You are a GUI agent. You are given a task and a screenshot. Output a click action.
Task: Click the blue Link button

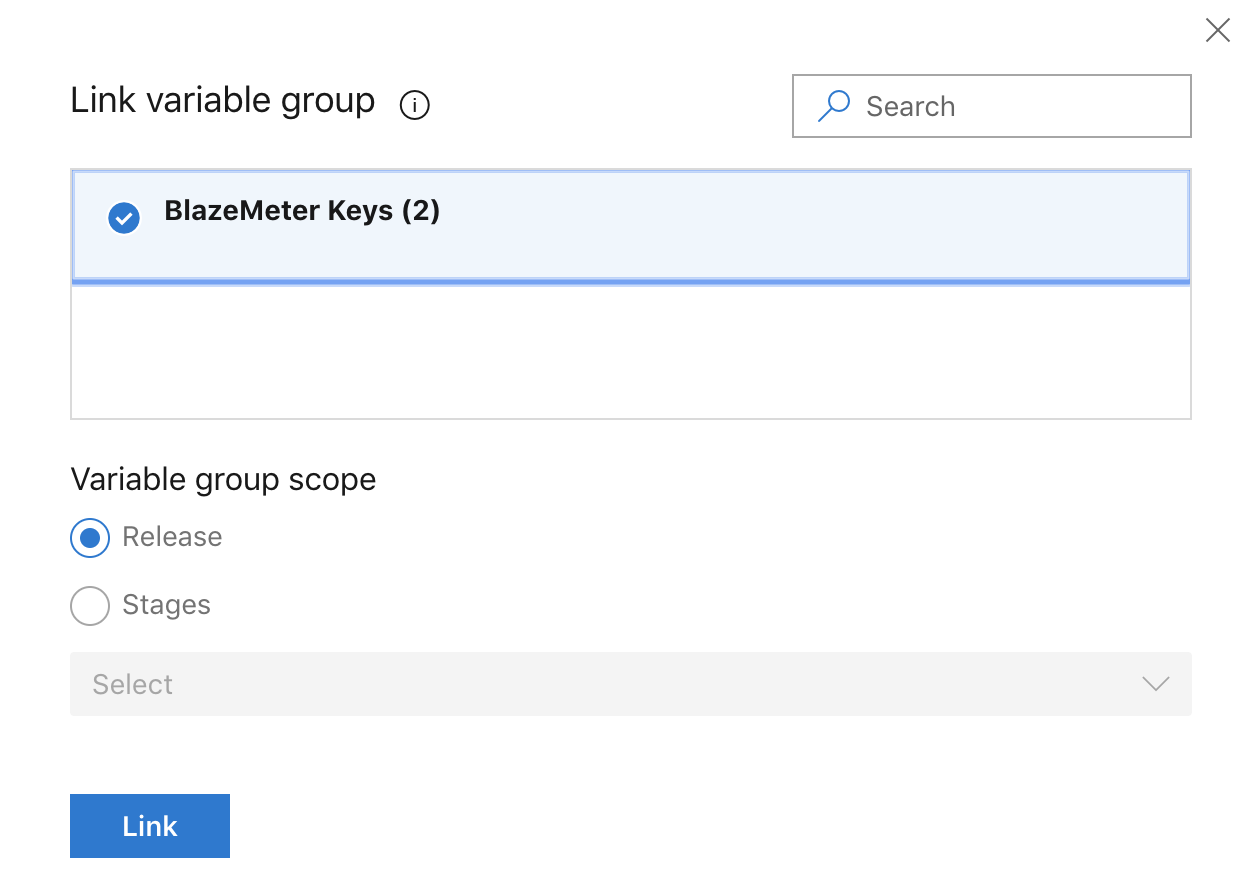point(150,826)
